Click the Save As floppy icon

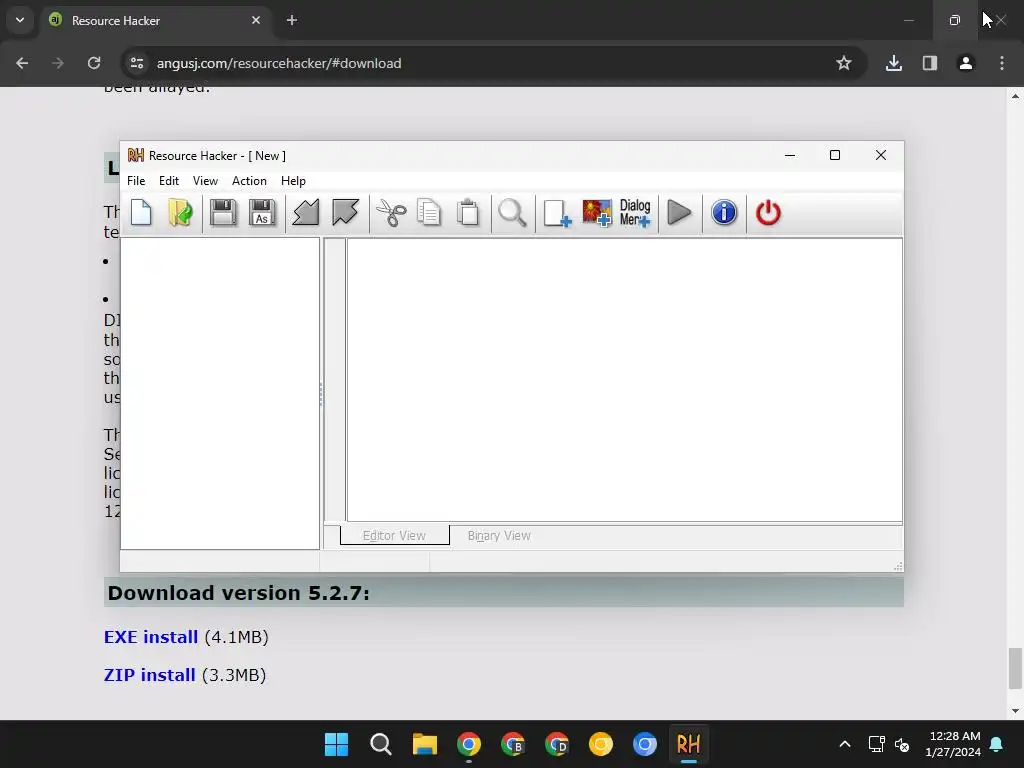[262, 213]
